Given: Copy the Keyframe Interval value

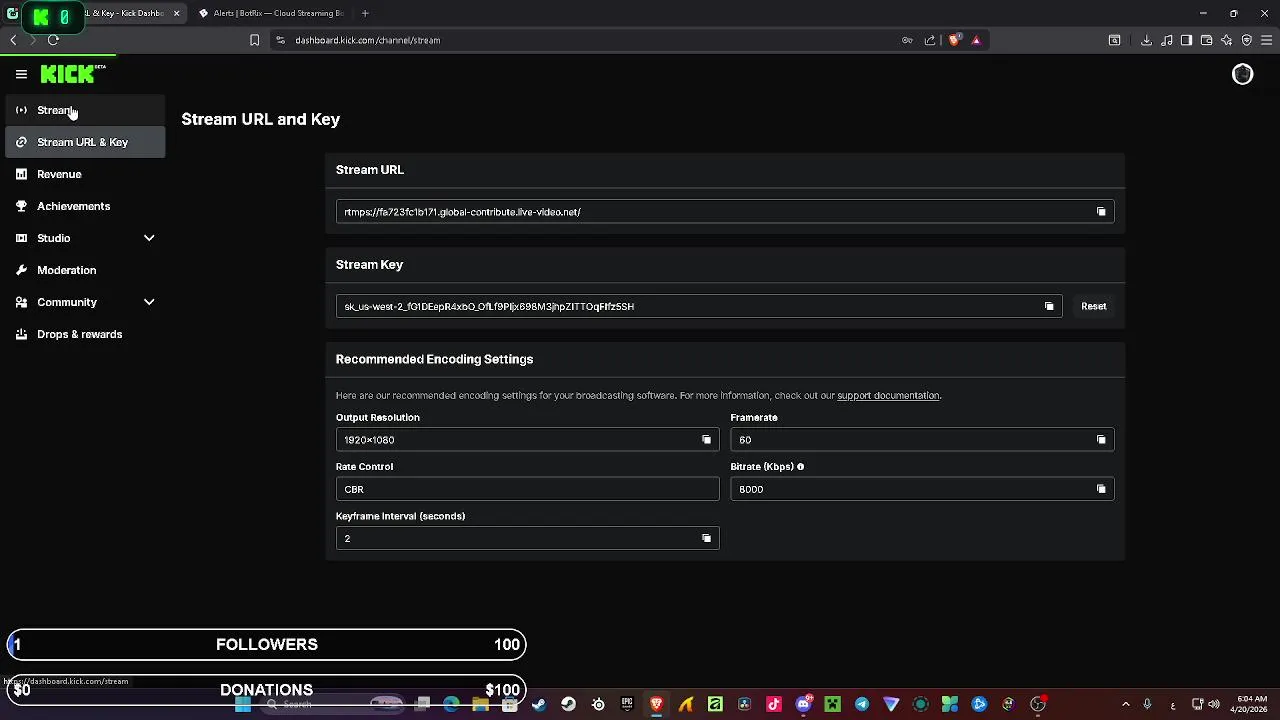Looking at the screenshot, I should (x=706, y=538).
